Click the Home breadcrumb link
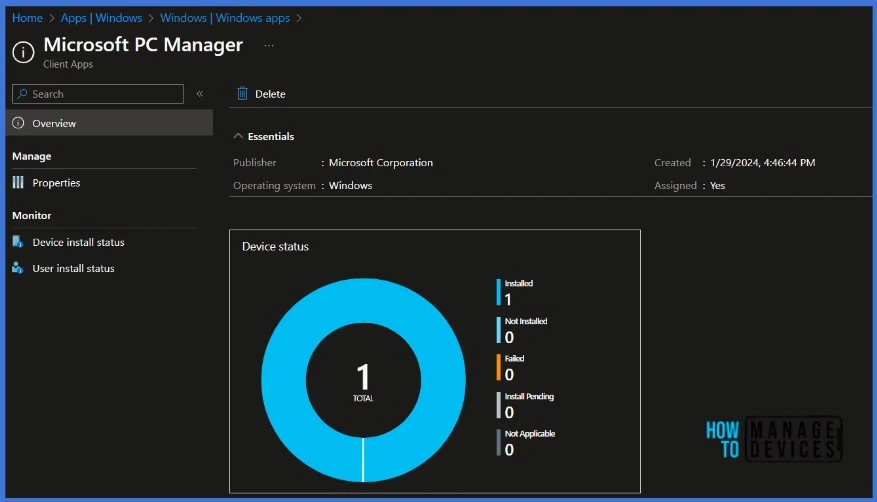Screen dimensions: 877x502 tap(27, 18)
